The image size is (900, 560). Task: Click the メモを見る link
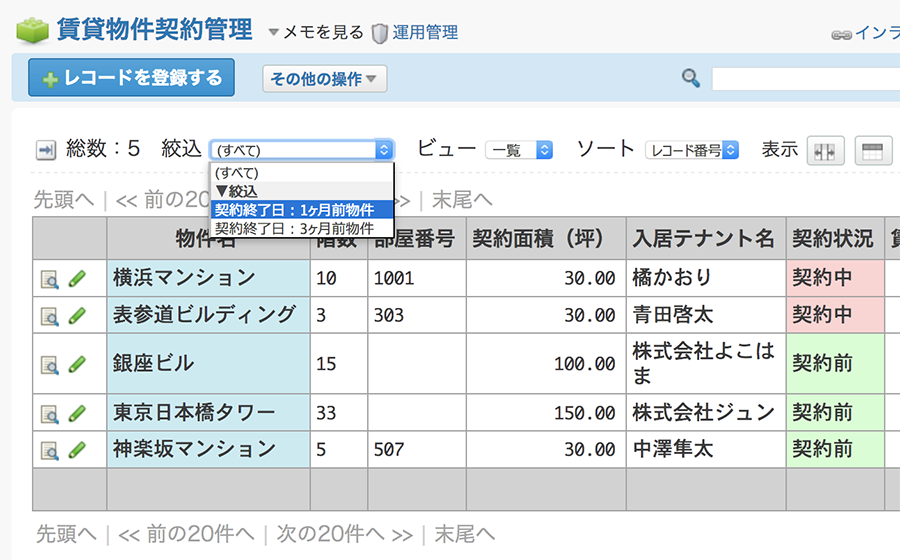322,32
